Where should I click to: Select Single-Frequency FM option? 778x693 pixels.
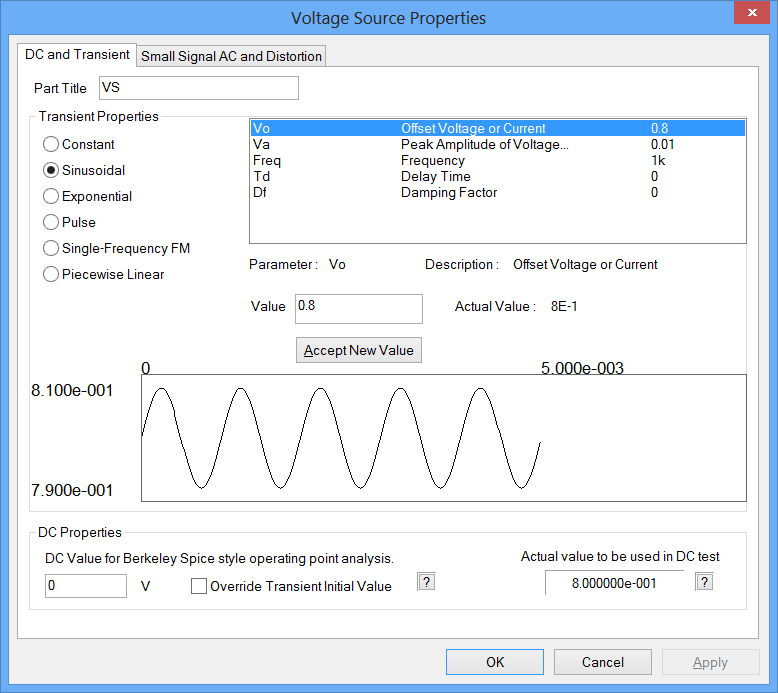click(x=51, y=249)
